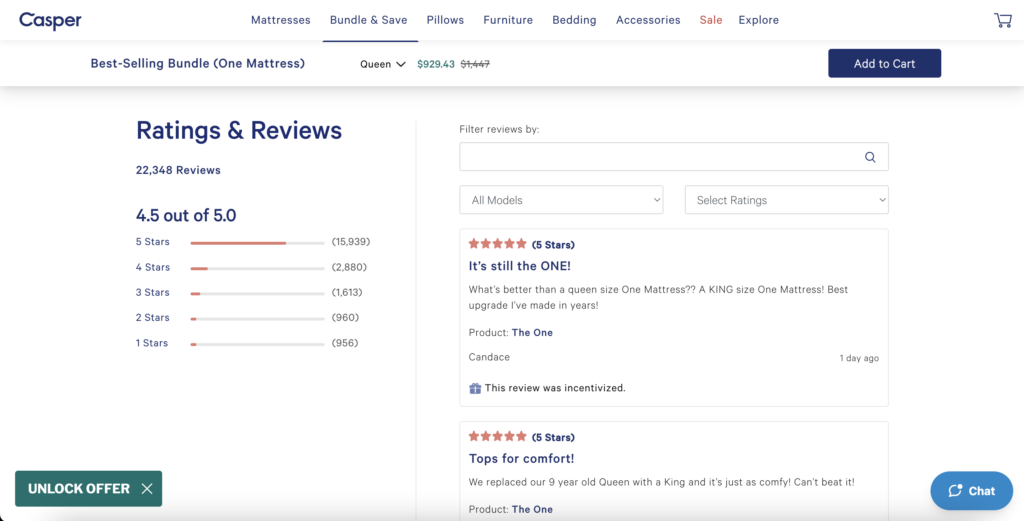Click the 5 Stars rating bar
1024x521 pixels.
tap(257, 243)
